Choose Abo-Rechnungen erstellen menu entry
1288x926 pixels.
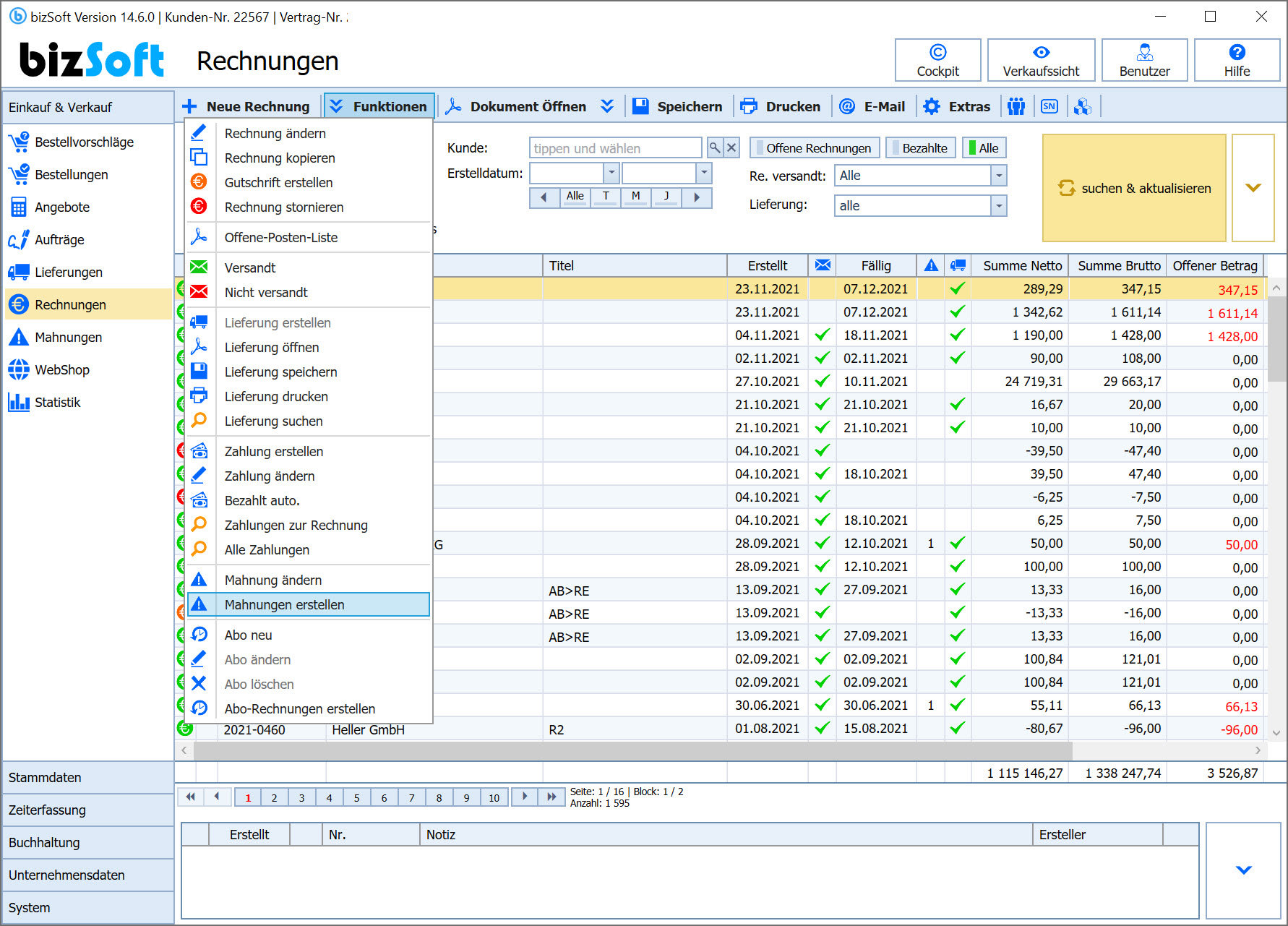309,708
